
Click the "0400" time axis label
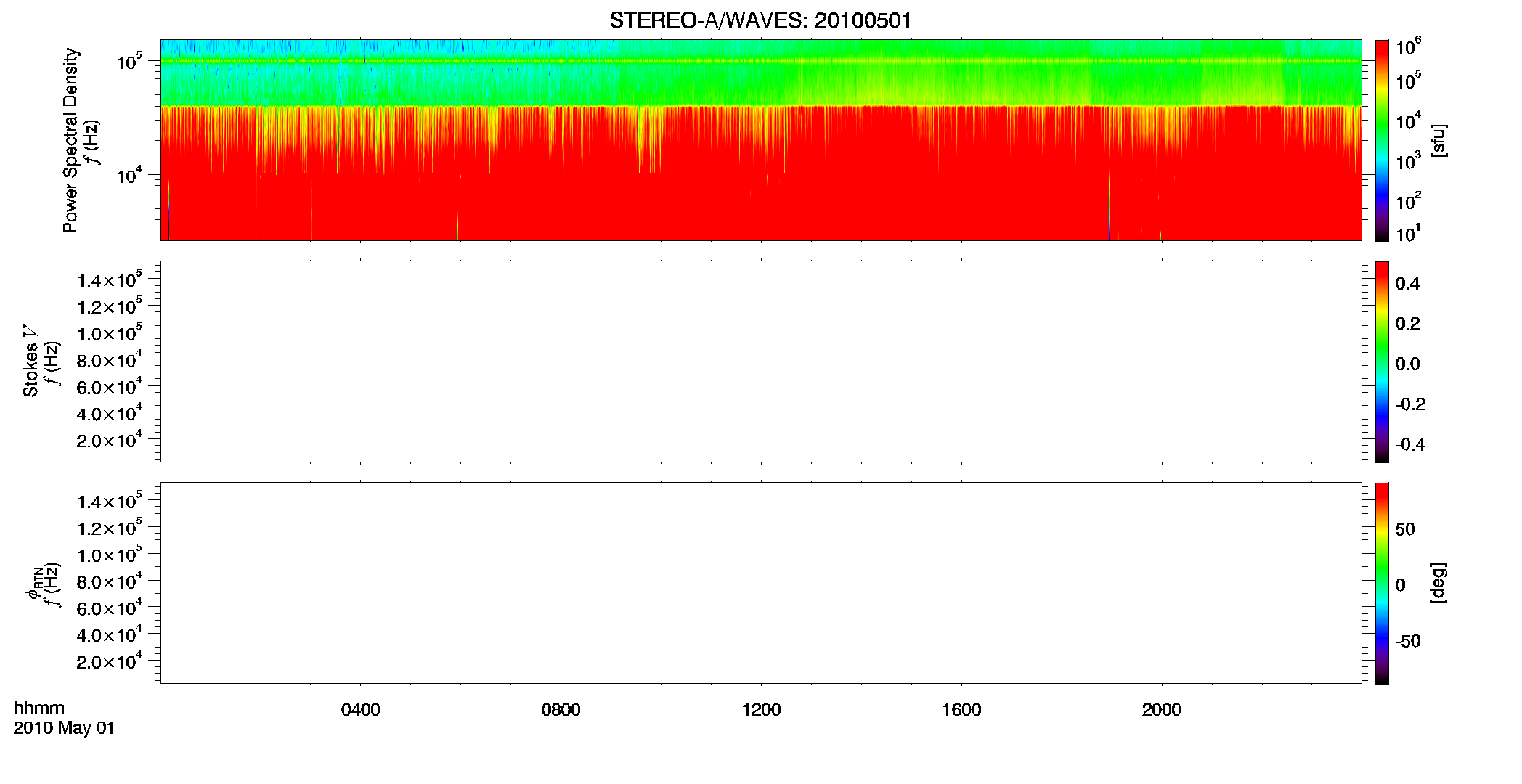click(361, 710)
